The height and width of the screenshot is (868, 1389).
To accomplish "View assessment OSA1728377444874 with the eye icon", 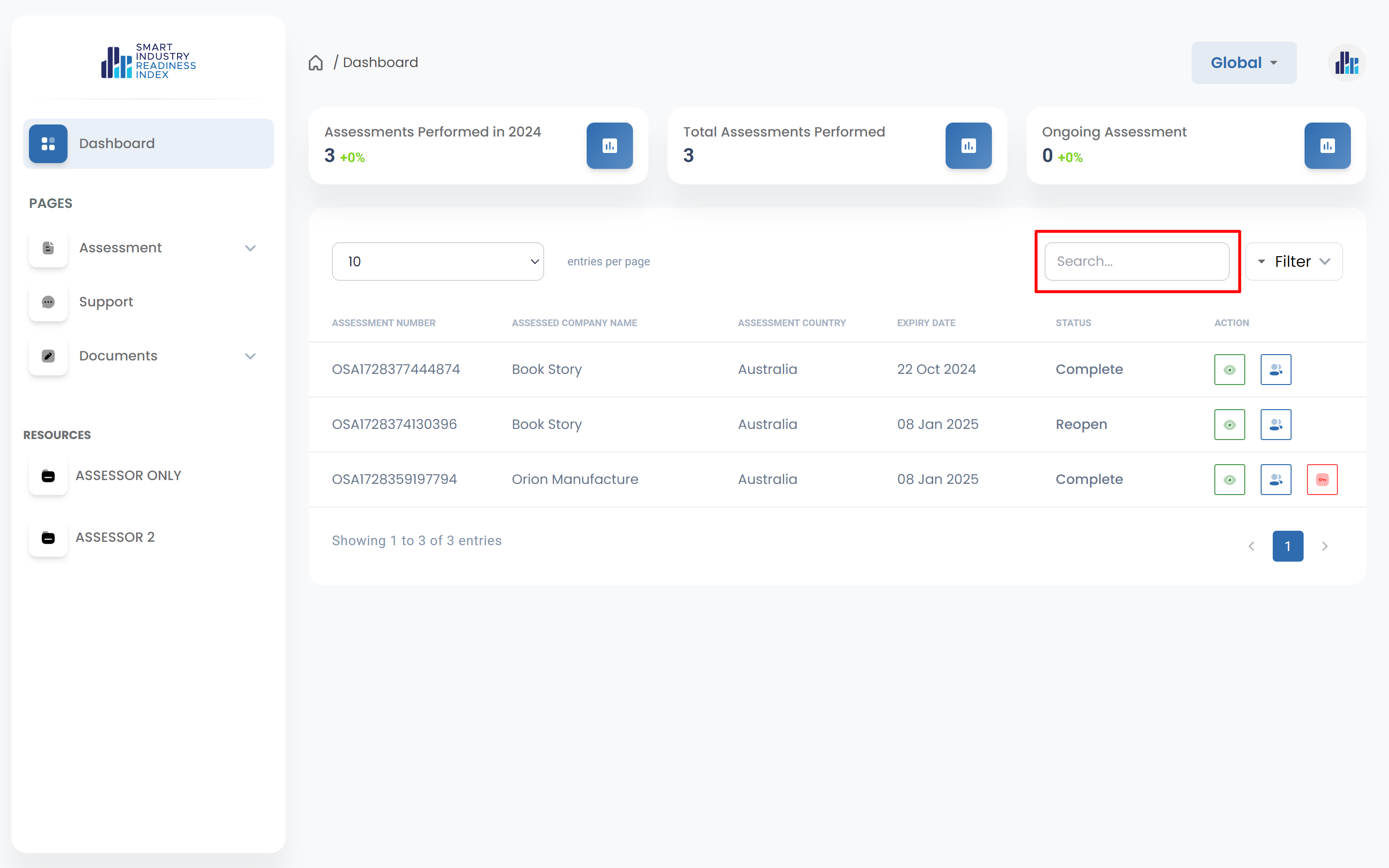I will click(1229, 370).
